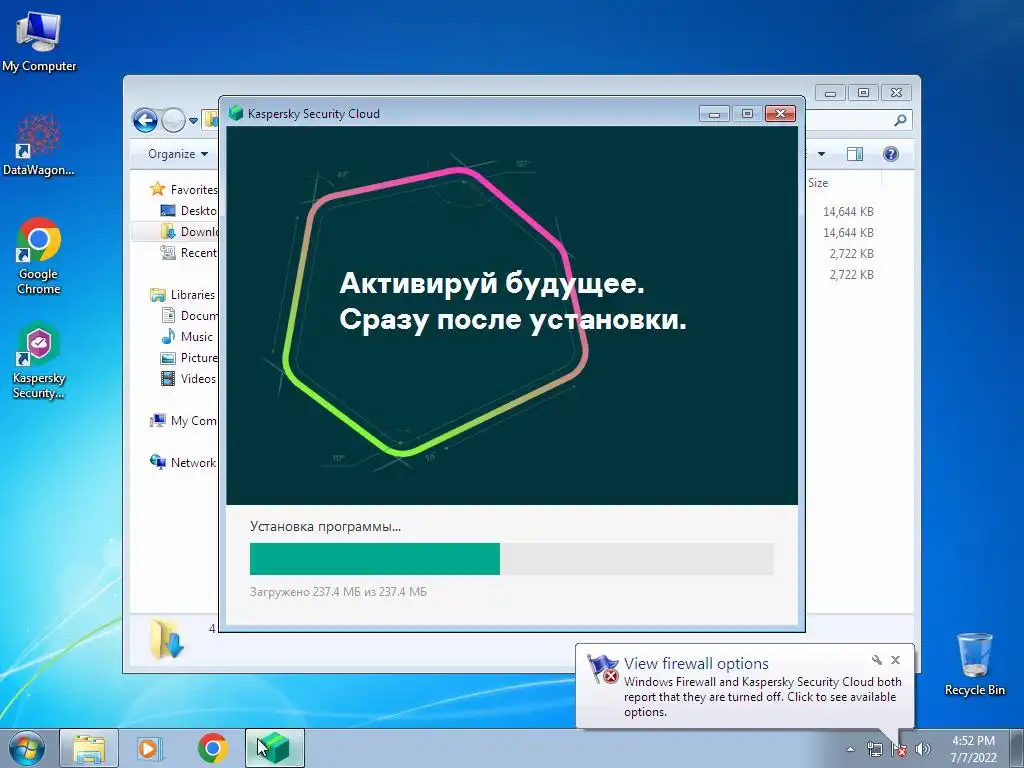Click first 2,722 KB size cell
1024x768 pixels.
click(x=851, y=253)
